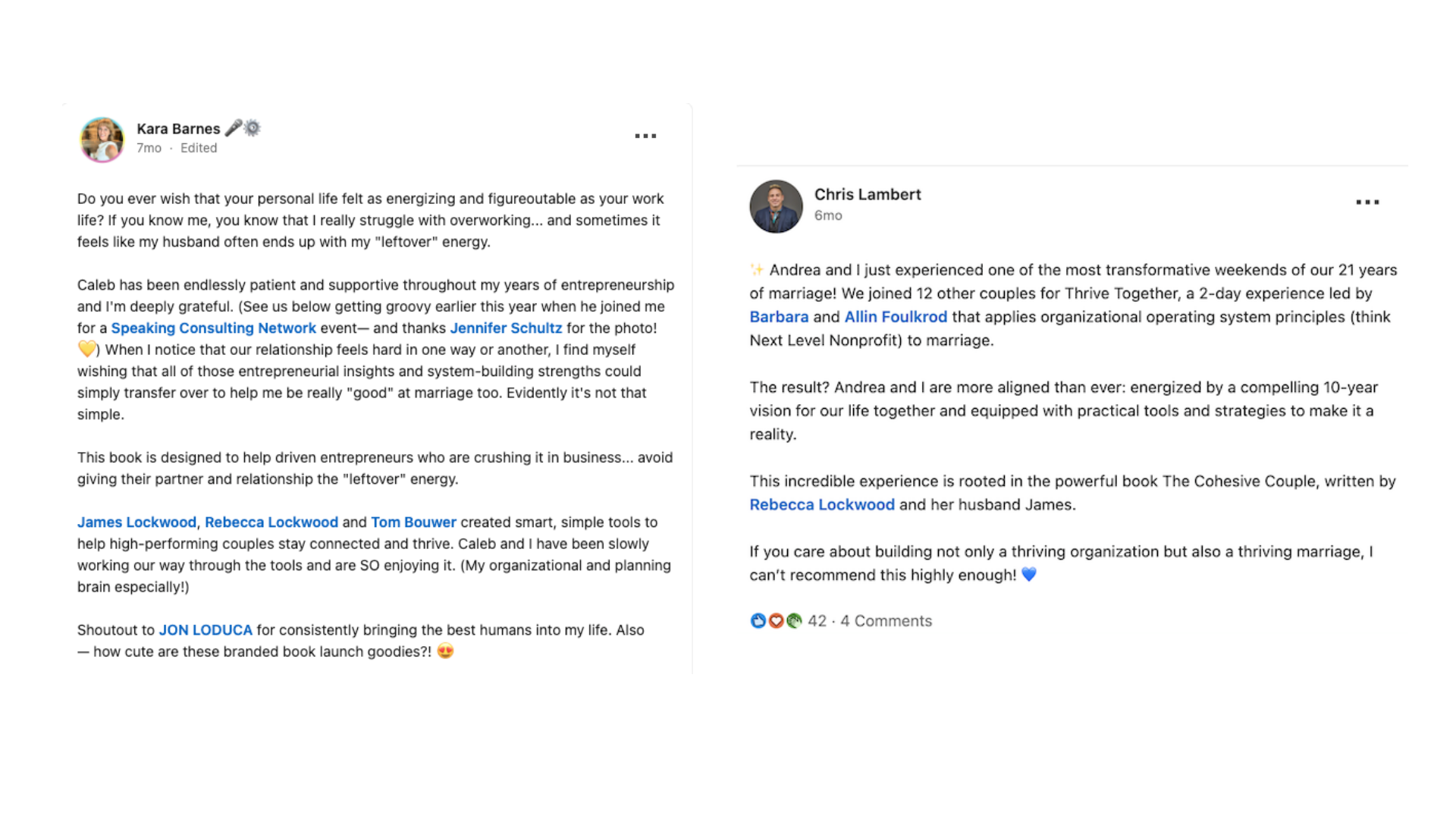Open Barbara's profile link

(x=779, y=317)
